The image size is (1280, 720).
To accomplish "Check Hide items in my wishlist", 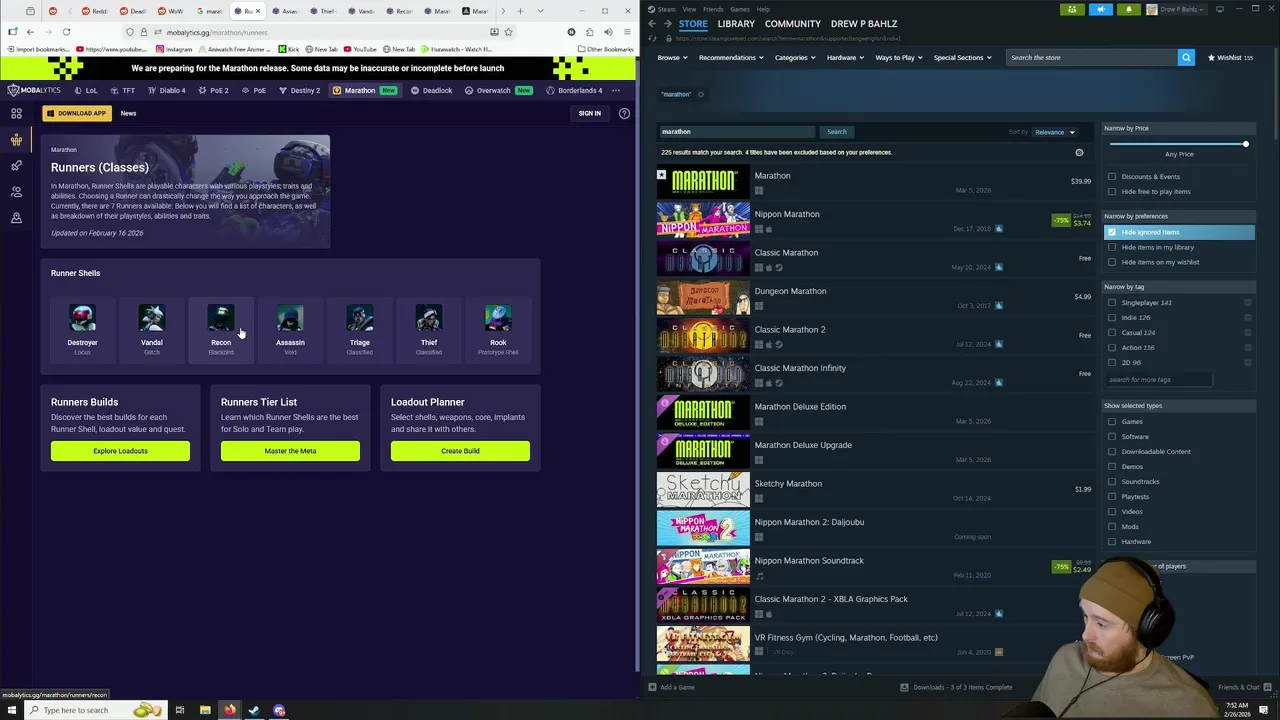I will (1112, 262).
